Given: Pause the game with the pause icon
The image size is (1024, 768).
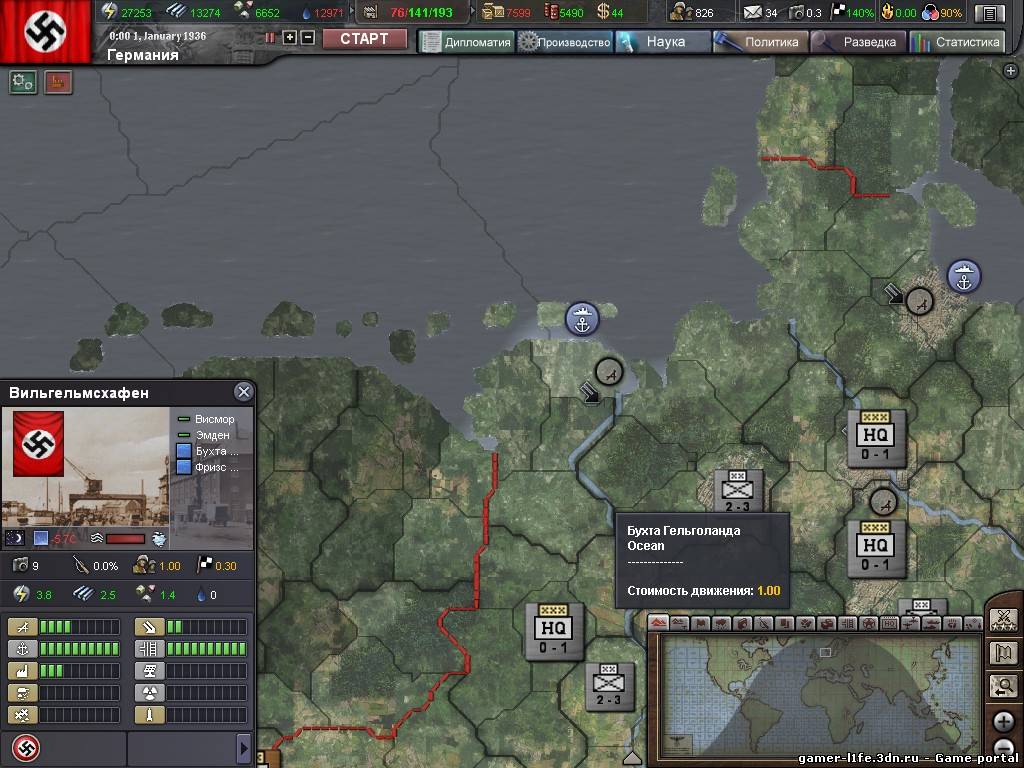Looking at the screenshot, I should pyautogui.click(x=269, y=38).
